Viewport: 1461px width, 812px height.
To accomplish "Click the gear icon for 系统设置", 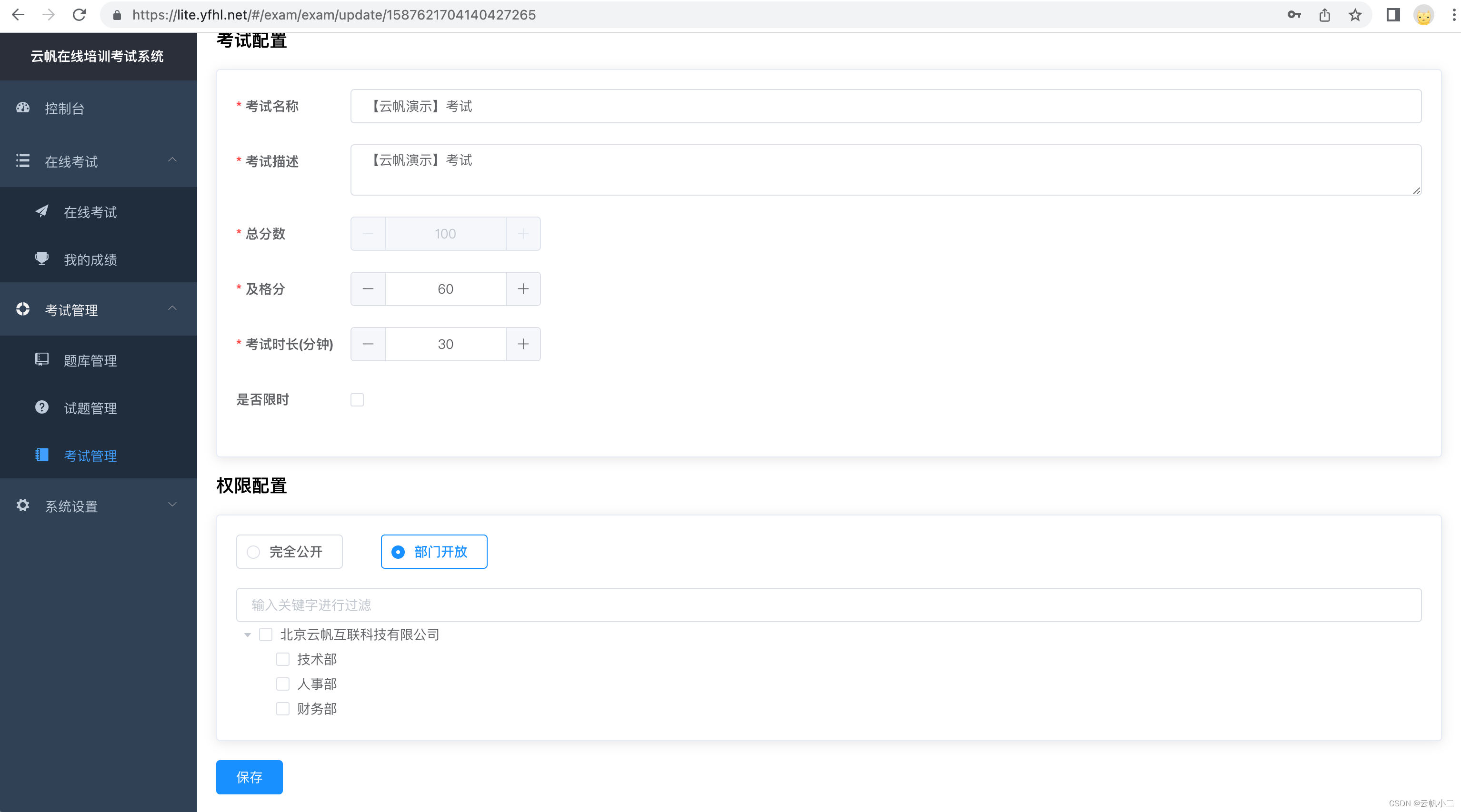I will click(23, 505).
